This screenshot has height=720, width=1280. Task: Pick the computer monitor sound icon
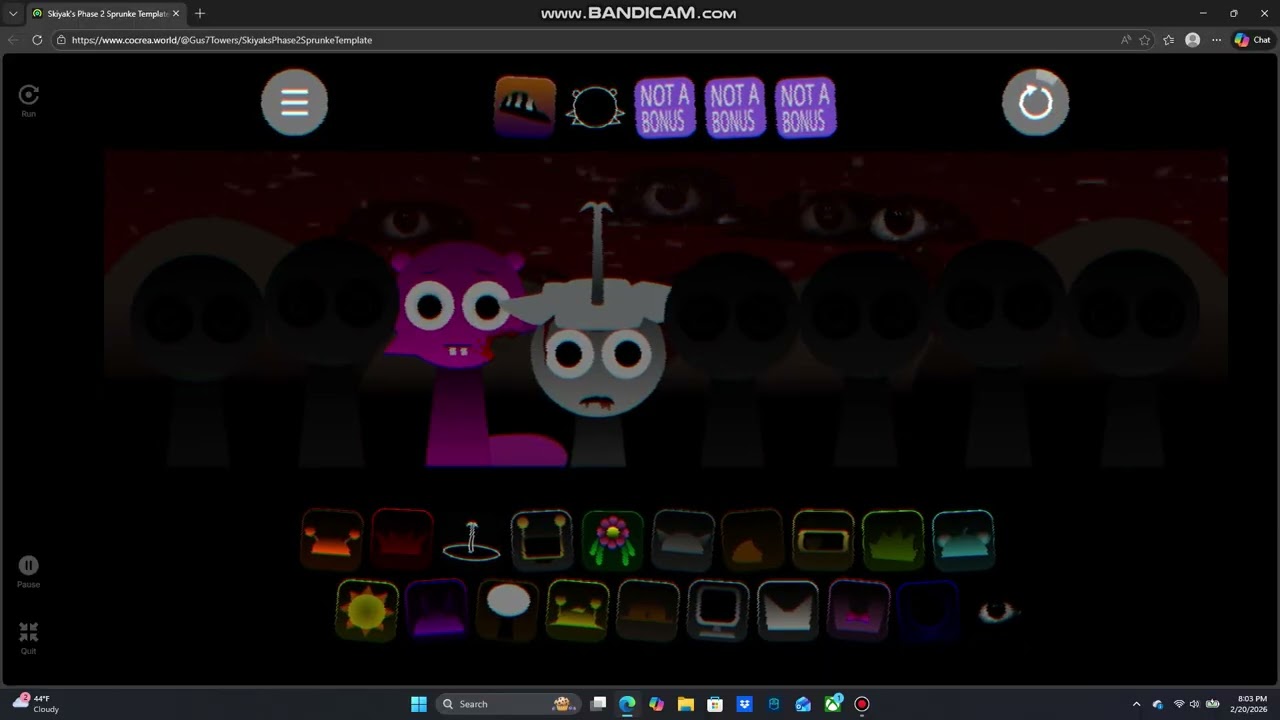[x=717, y=610]
